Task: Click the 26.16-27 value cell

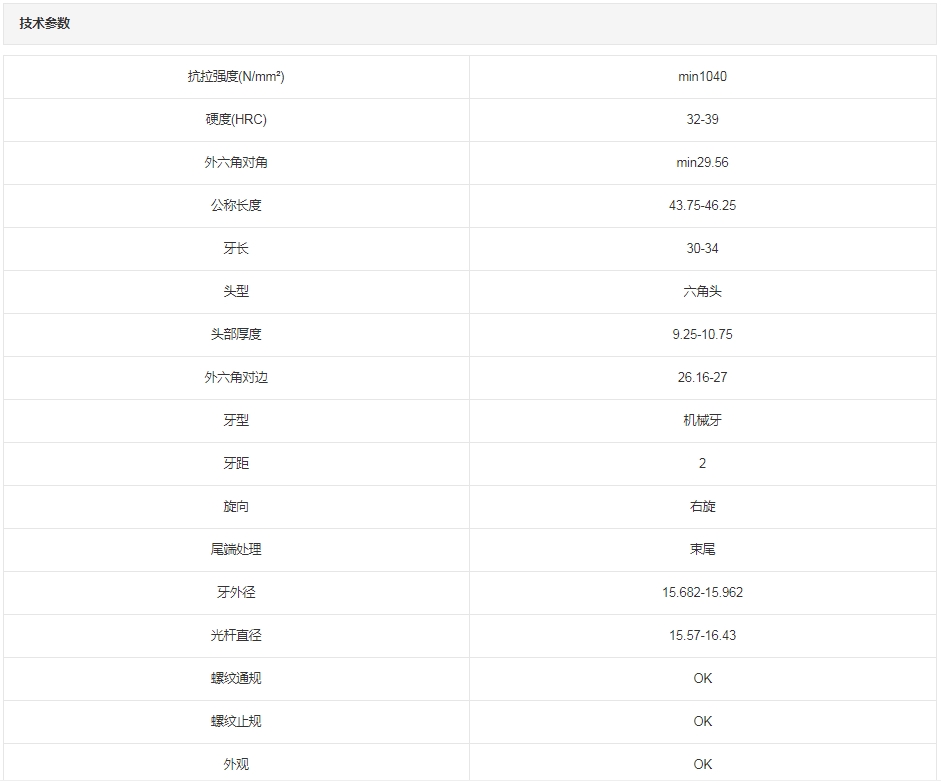Action: [x=702, y=377]
